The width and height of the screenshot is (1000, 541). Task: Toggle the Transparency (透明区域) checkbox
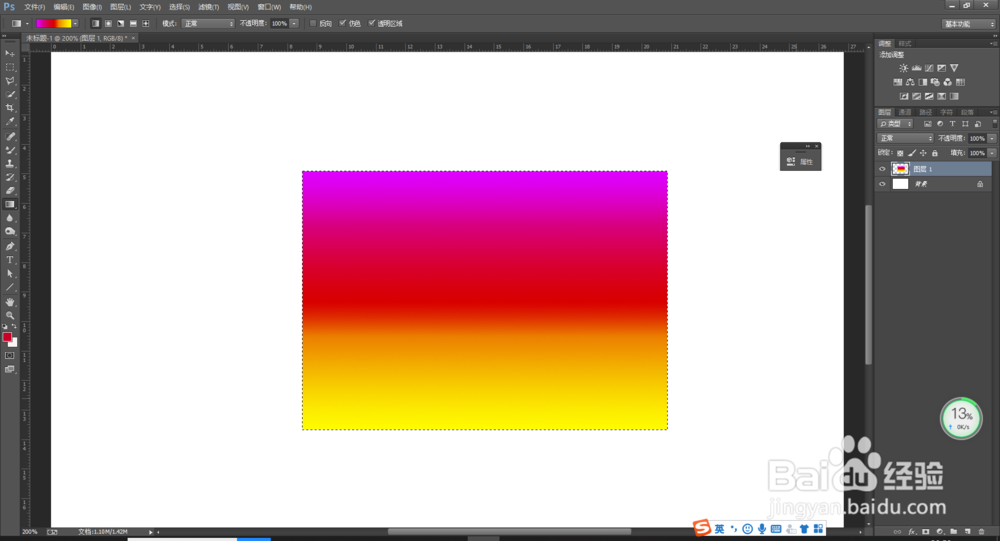(372, 24)
